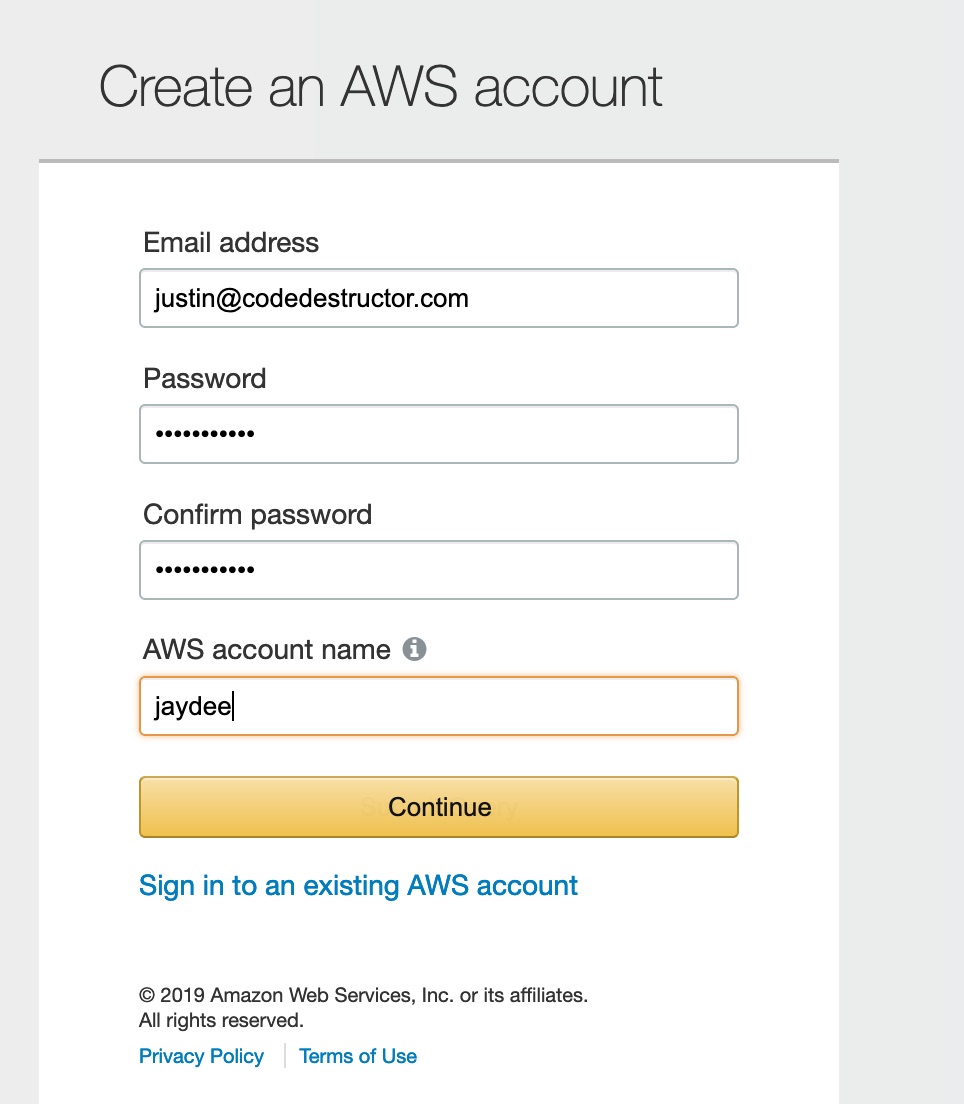Click the horizontal rule below page heading
Screen dimensions: 964x1104
coord(439,161)
